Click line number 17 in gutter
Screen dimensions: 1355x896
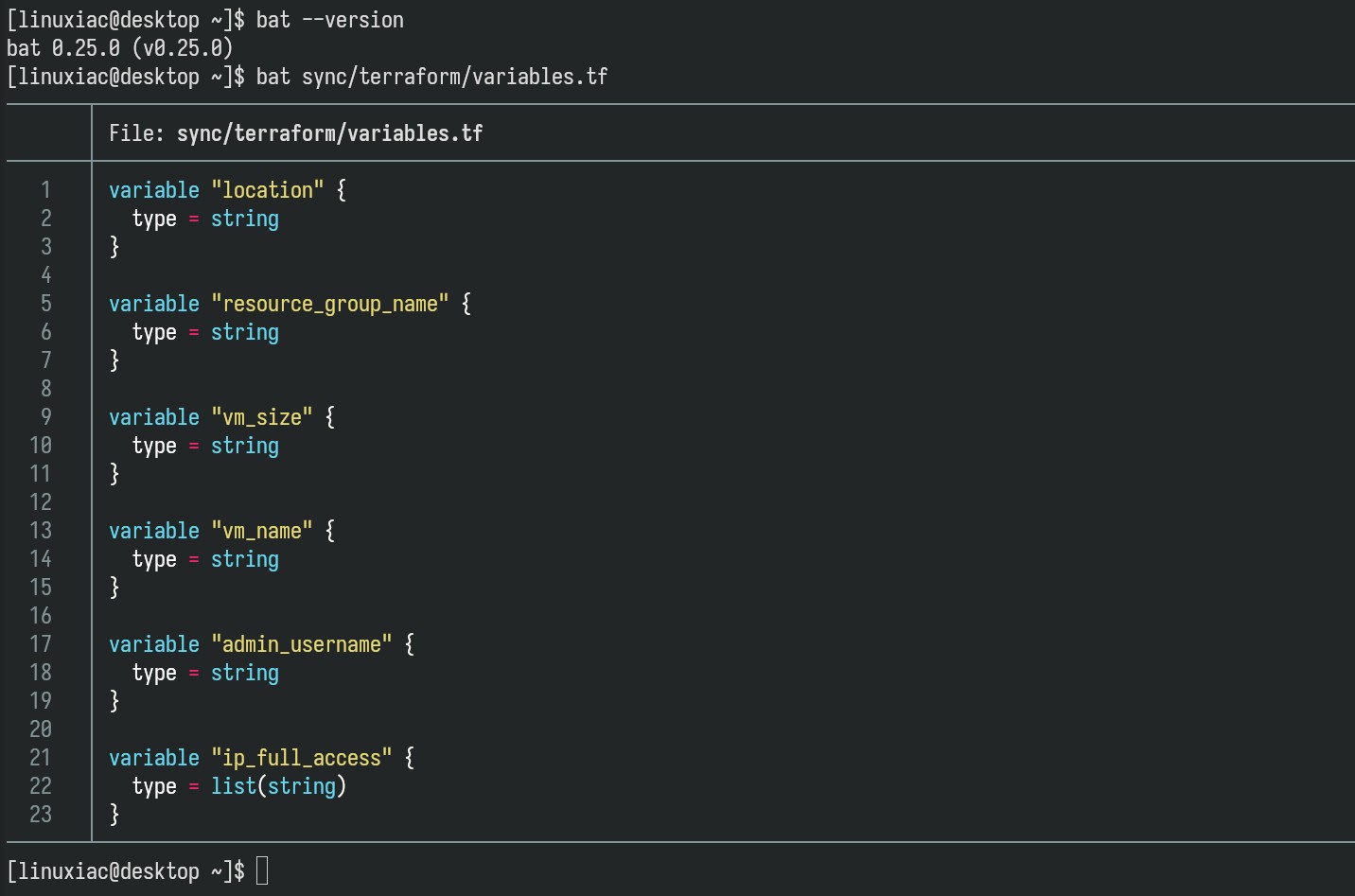point(41,644)
